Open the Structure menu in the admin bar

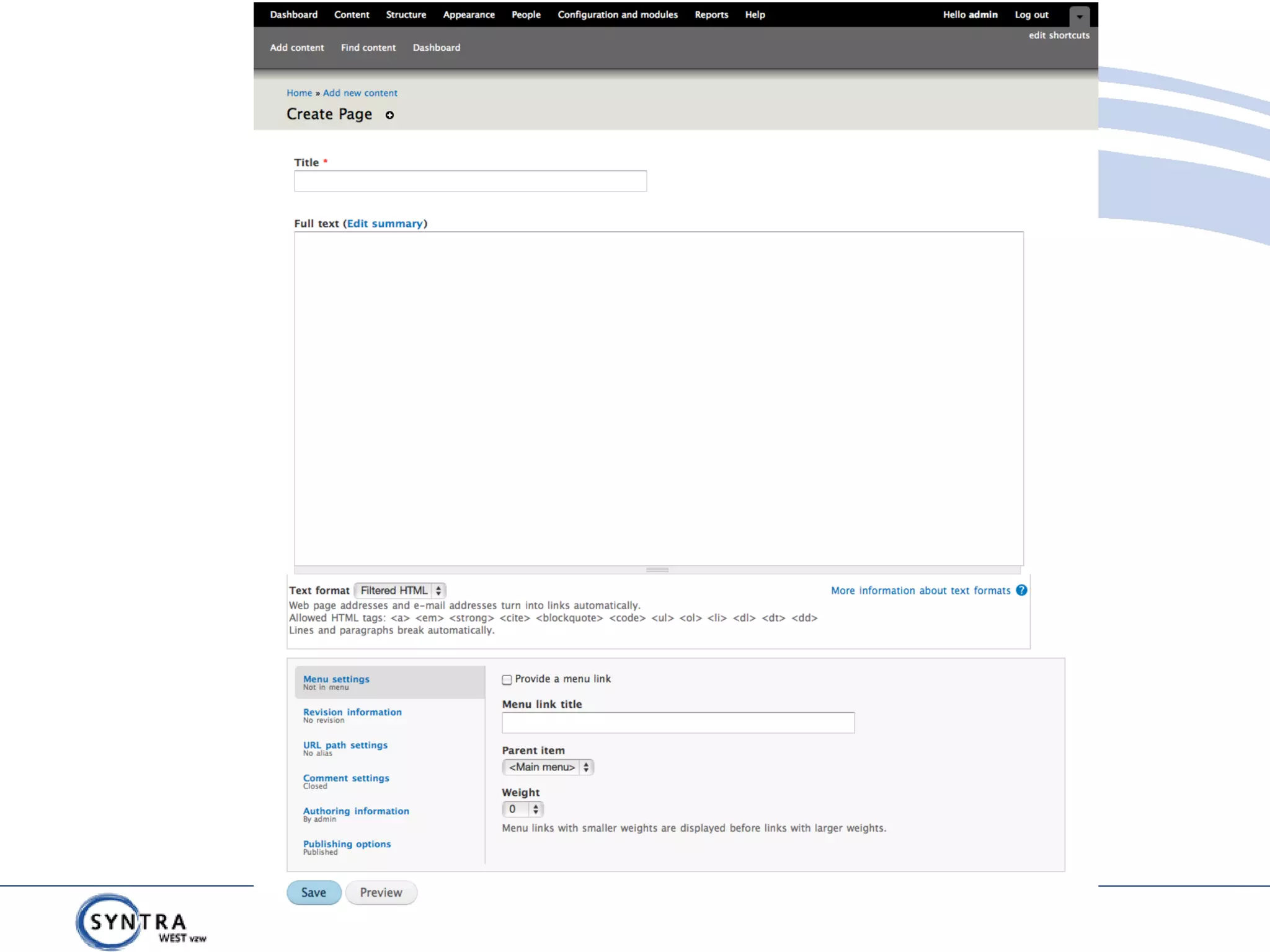point(406,15)
